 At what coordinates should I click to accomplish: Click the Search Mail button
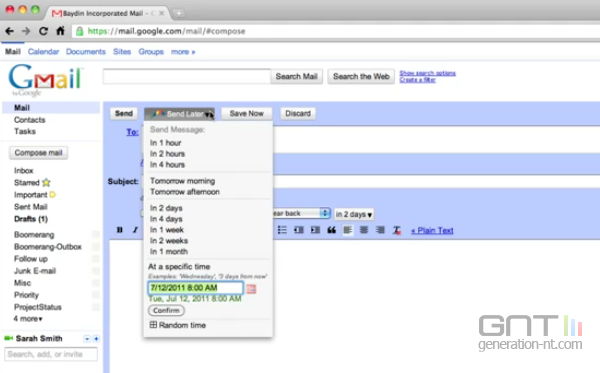point(297,77)
